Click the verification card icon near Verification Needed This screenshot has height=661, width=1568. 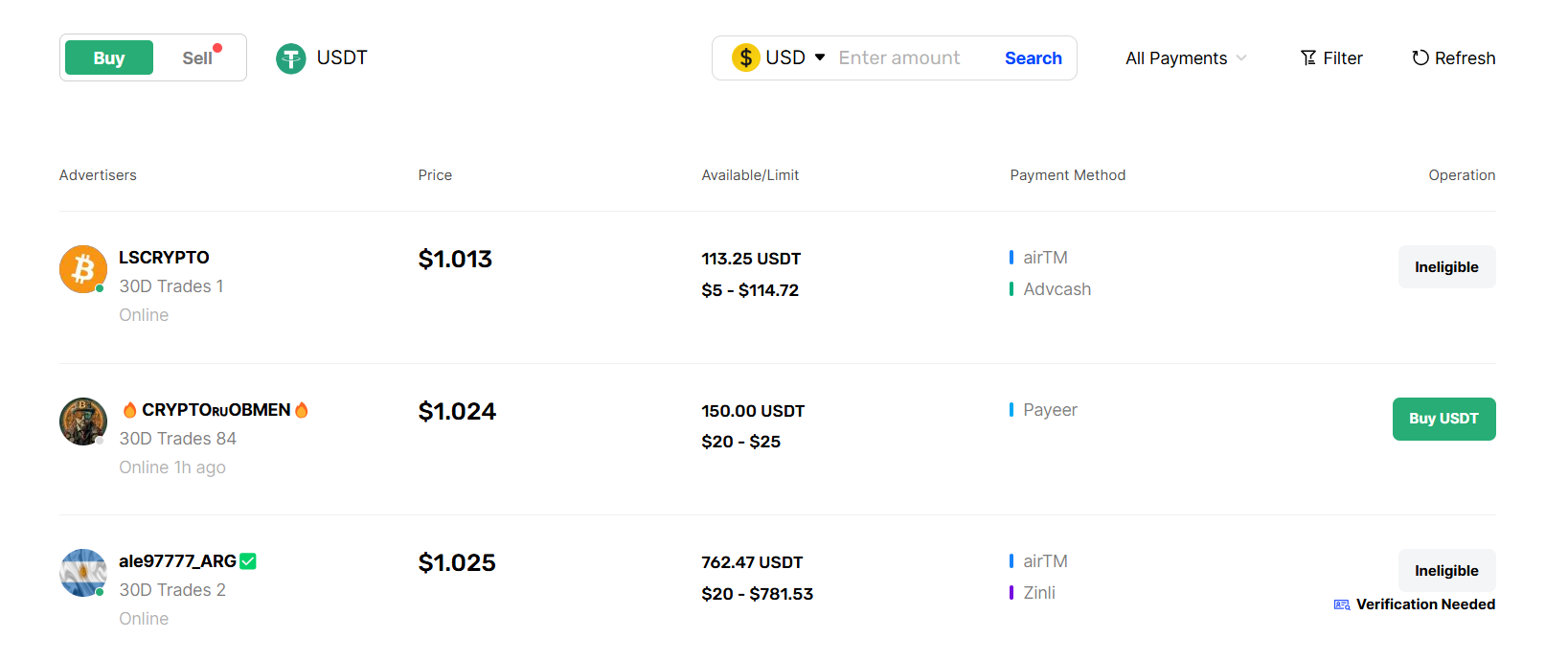click(1340, 604)
